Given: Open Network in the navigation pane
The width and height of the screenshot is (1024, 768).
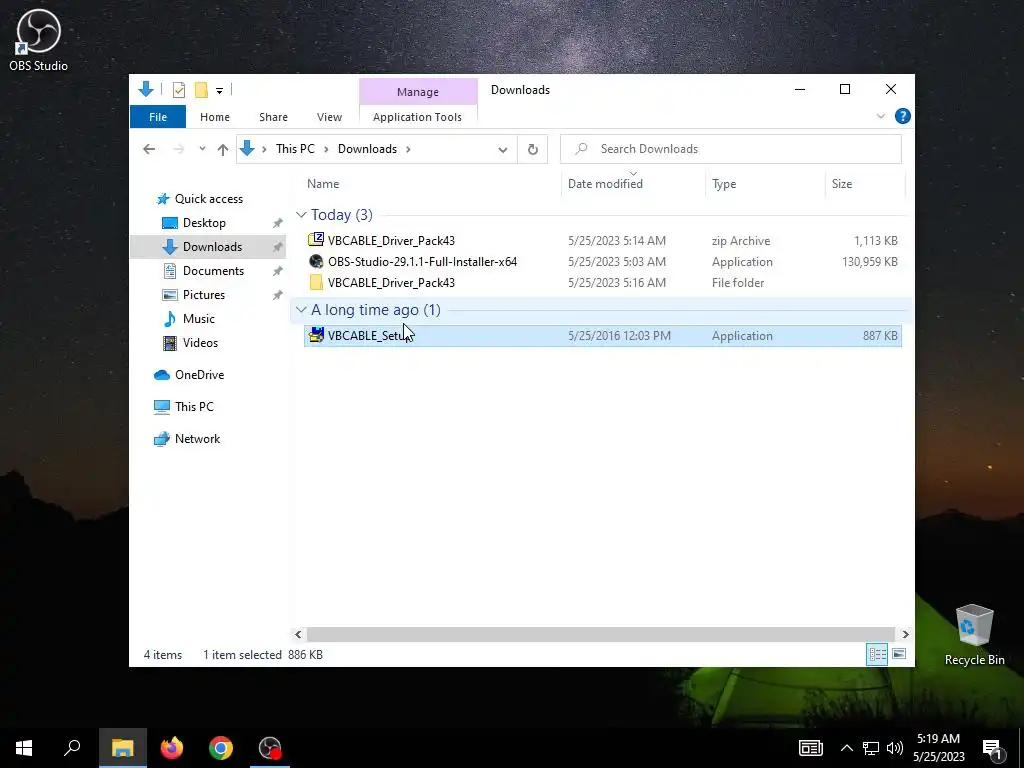Looking at the screenshot, I should point(197,438).
